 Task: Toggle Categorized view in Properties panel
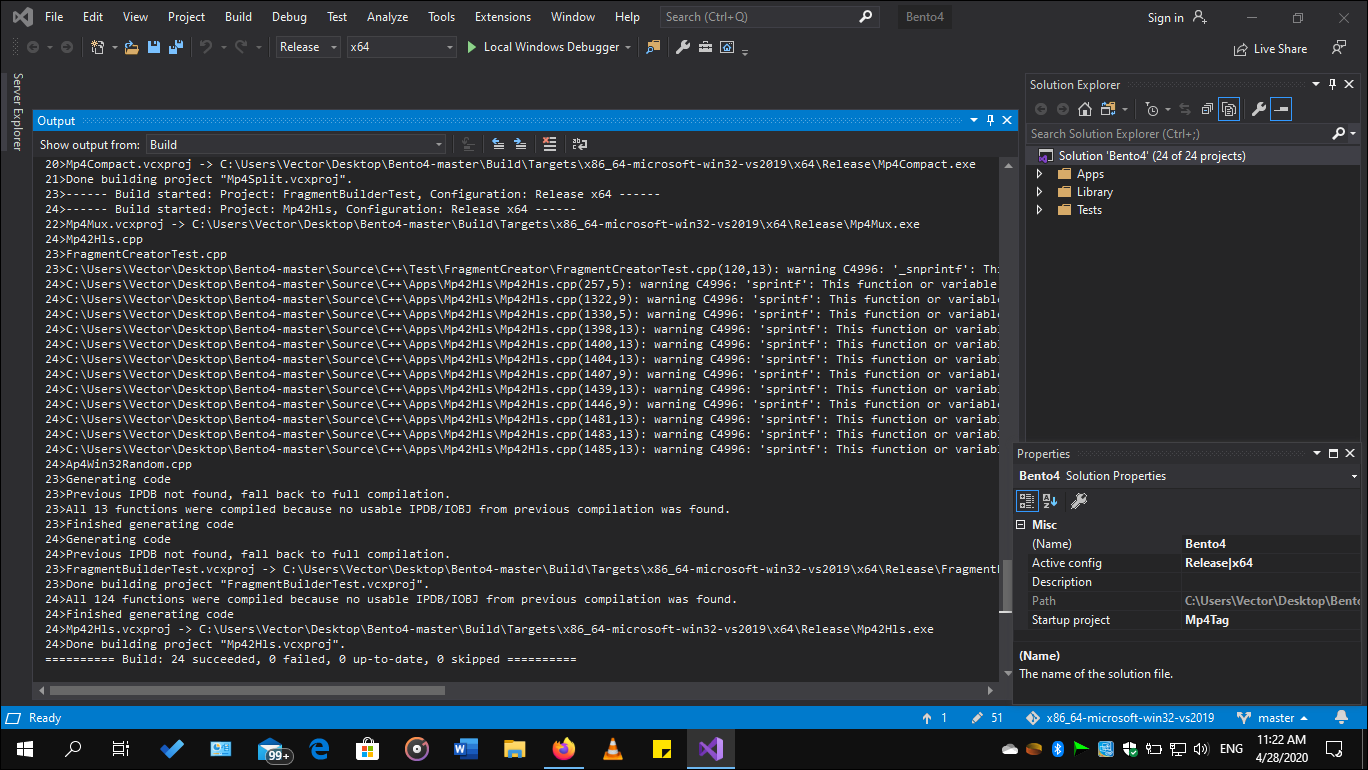(x=1027, y=501)
